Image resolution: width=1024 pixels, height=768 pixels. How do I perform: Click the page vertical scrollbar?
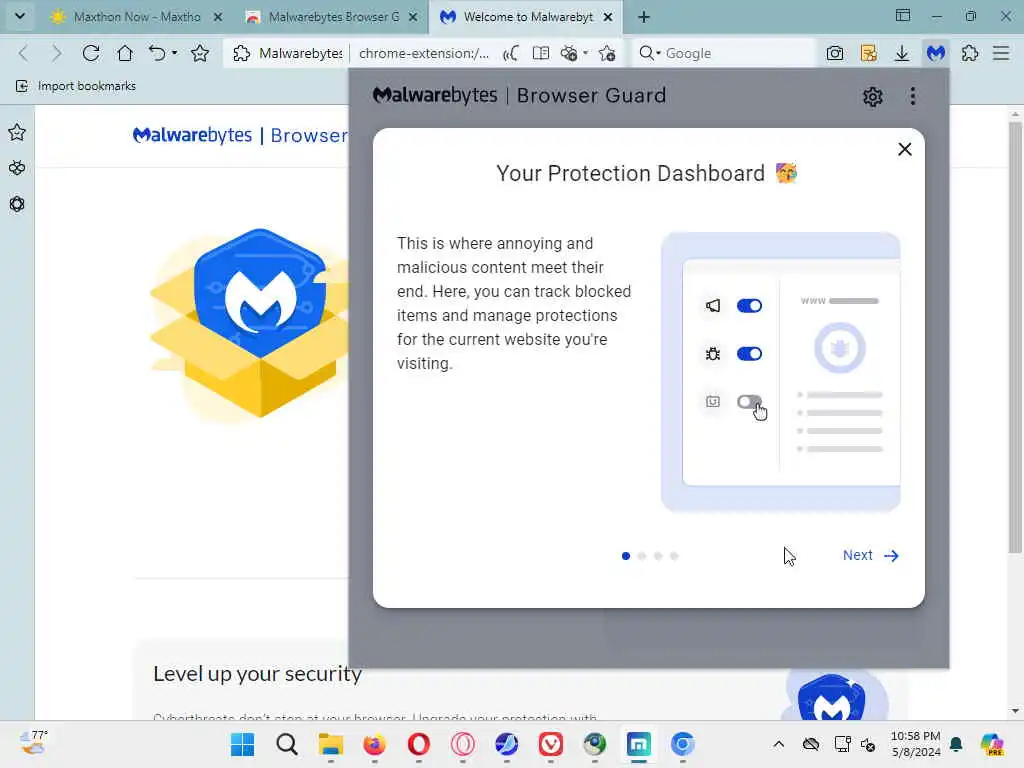coord(1015,337)
